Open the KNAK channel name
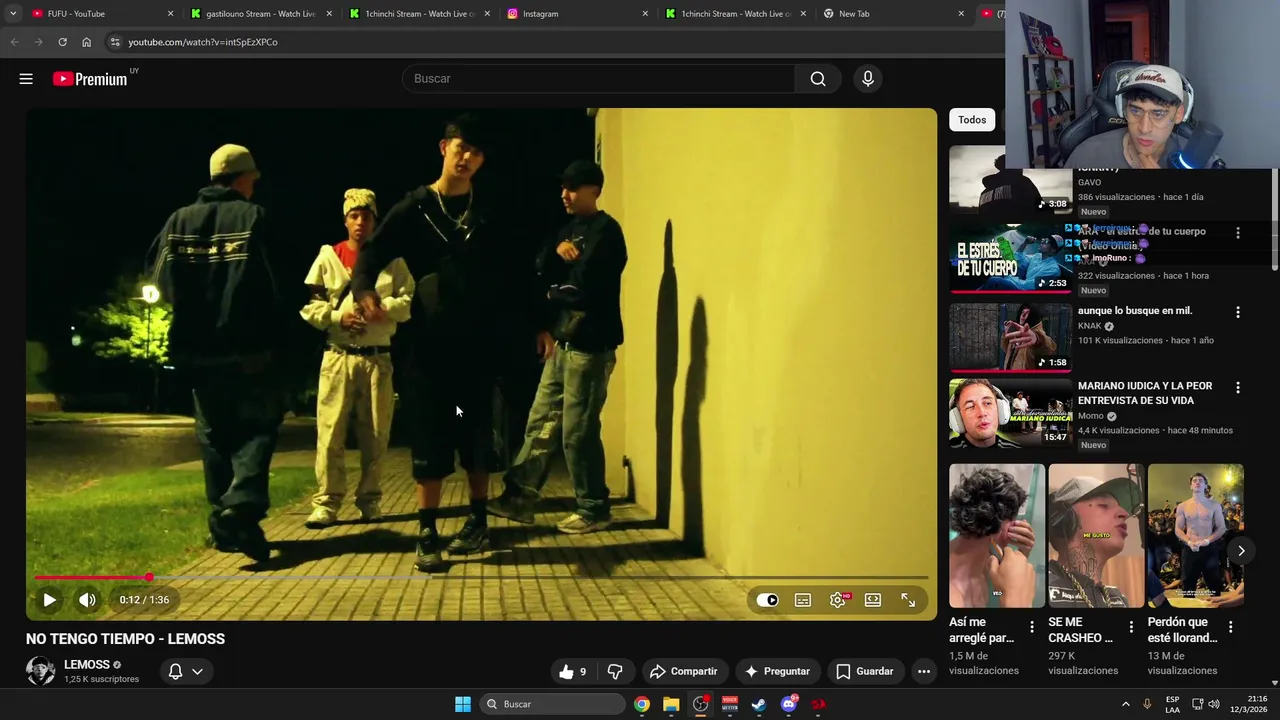Screen dimensions: 1280x720 point(1089,326)
